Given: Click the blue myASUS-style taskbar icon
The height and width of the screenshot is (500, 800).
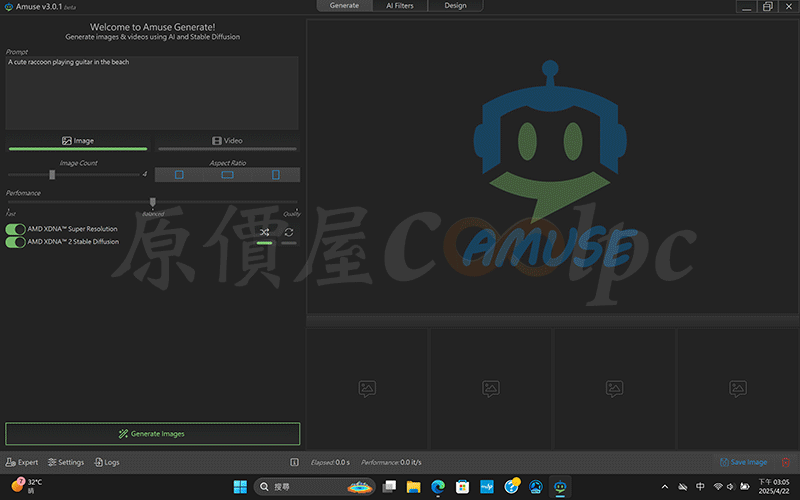Looking at the screenshot, I should (487, 487).
